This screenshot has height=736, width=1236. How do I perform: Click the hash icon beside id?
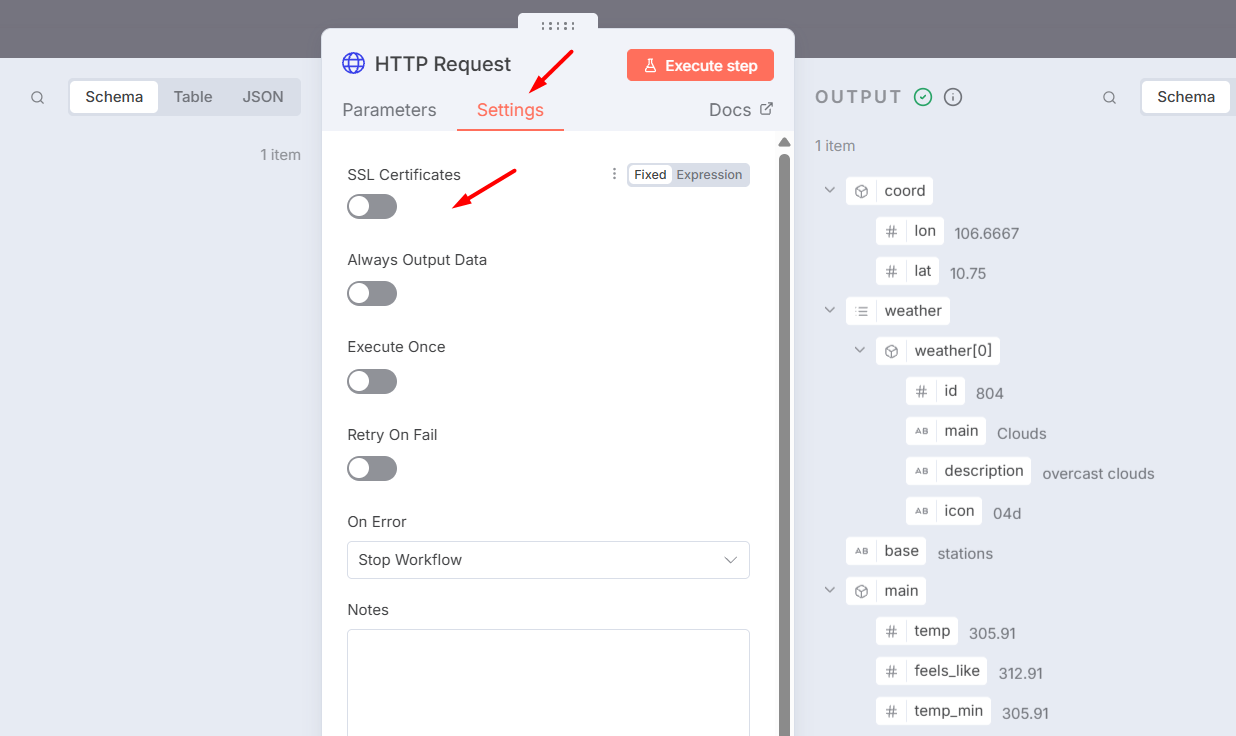tap(921, 391)
